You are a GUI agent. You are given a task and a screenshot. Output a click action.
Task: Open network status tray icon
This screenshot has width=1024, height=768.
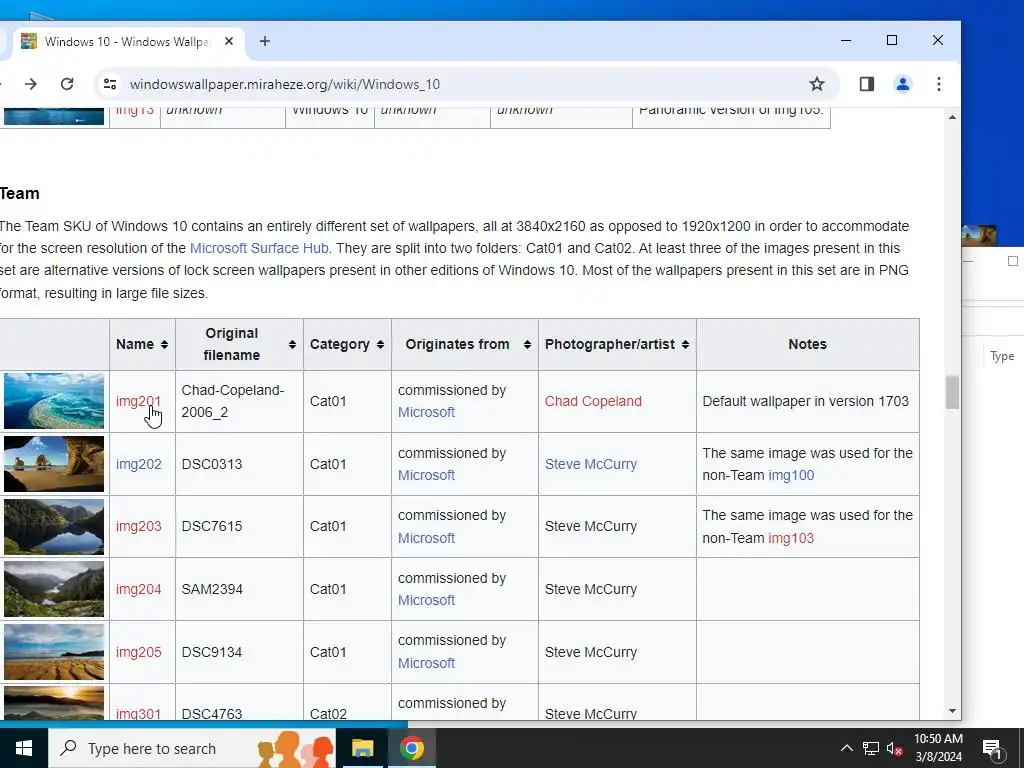coord(871,748)
